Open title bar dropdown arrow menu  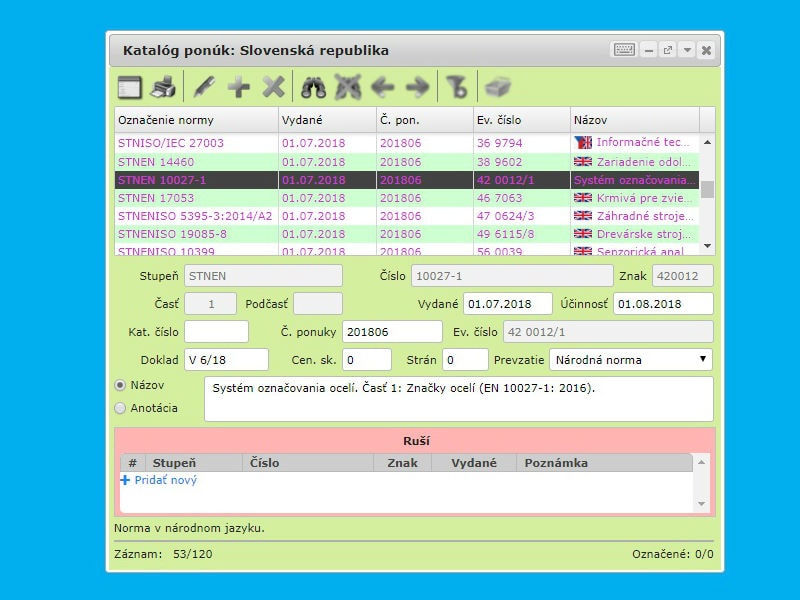tap(687, 50)
